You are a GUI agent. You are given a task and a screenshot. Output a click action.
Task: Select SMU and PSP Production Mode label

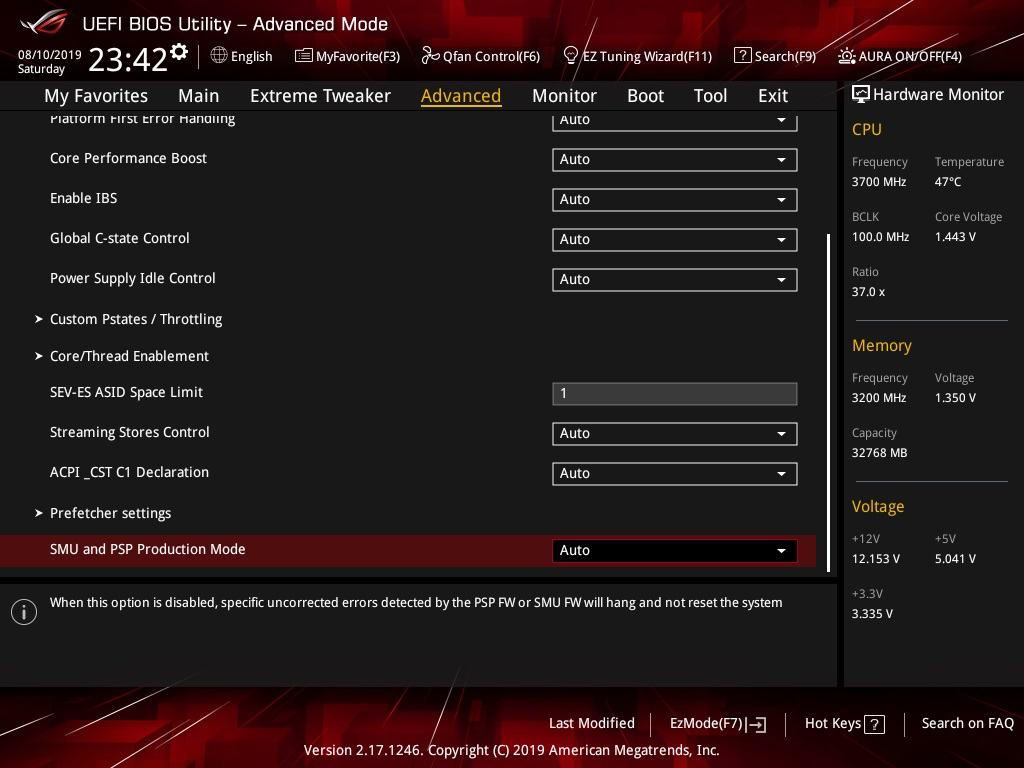(x=148, y=549)
